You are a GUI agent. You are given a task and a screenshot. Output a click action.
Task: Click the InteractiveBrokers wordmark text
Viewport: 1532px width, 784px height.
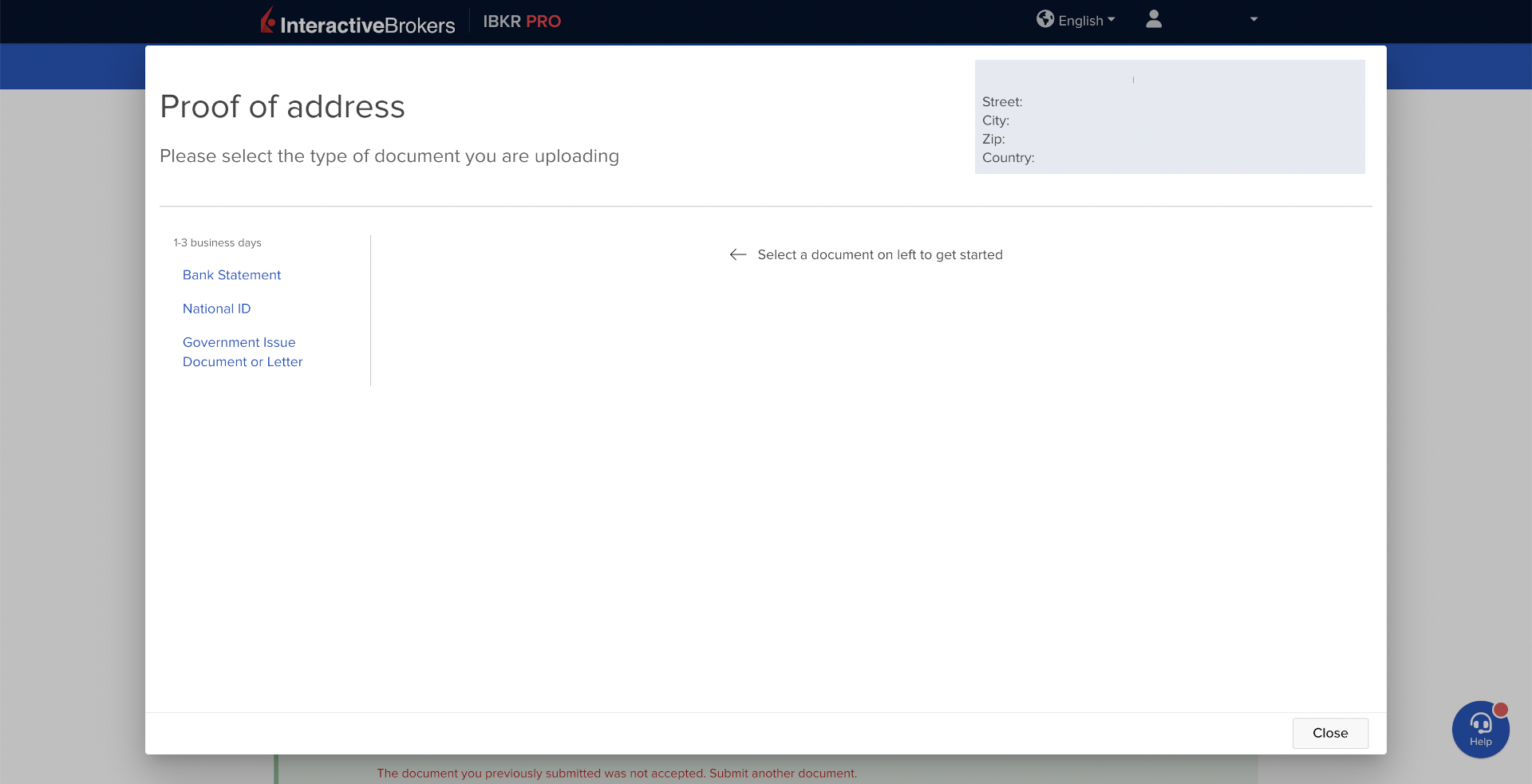pyautogui.click(x=367, y=26)
